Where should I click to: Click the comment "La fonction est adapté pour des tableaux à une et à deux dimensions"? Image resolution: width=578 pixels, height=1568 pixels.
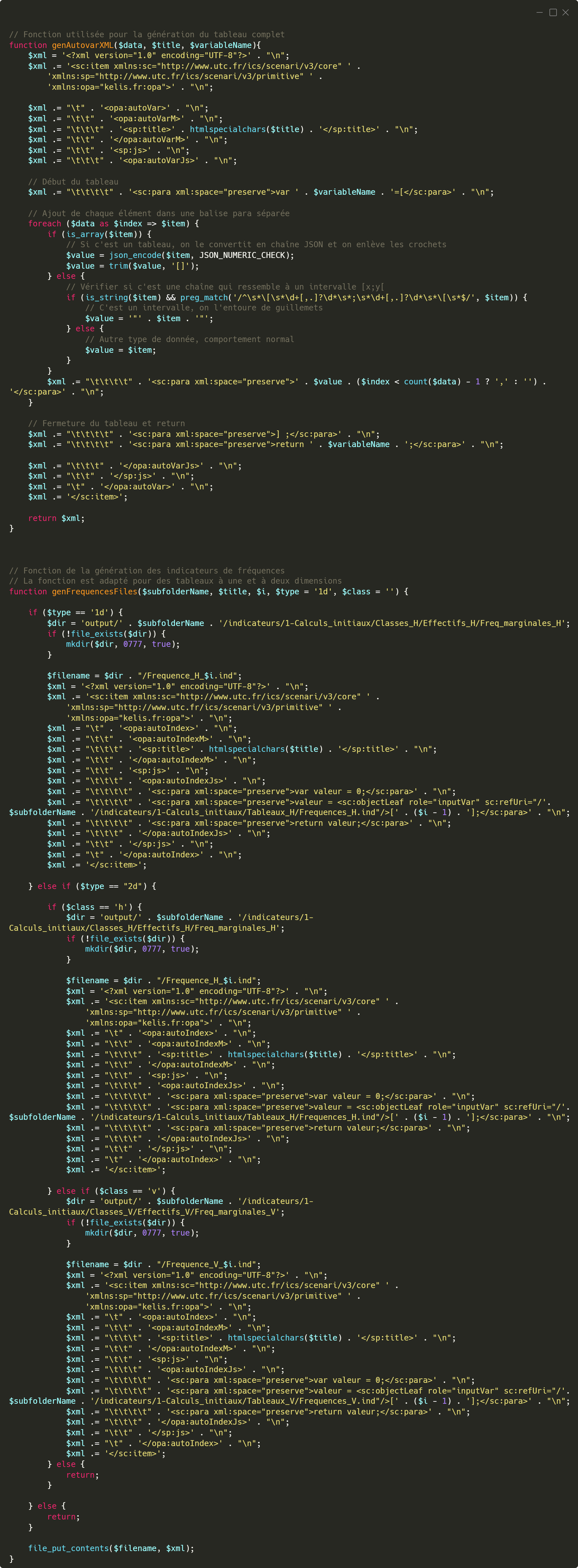click(175, 581)
